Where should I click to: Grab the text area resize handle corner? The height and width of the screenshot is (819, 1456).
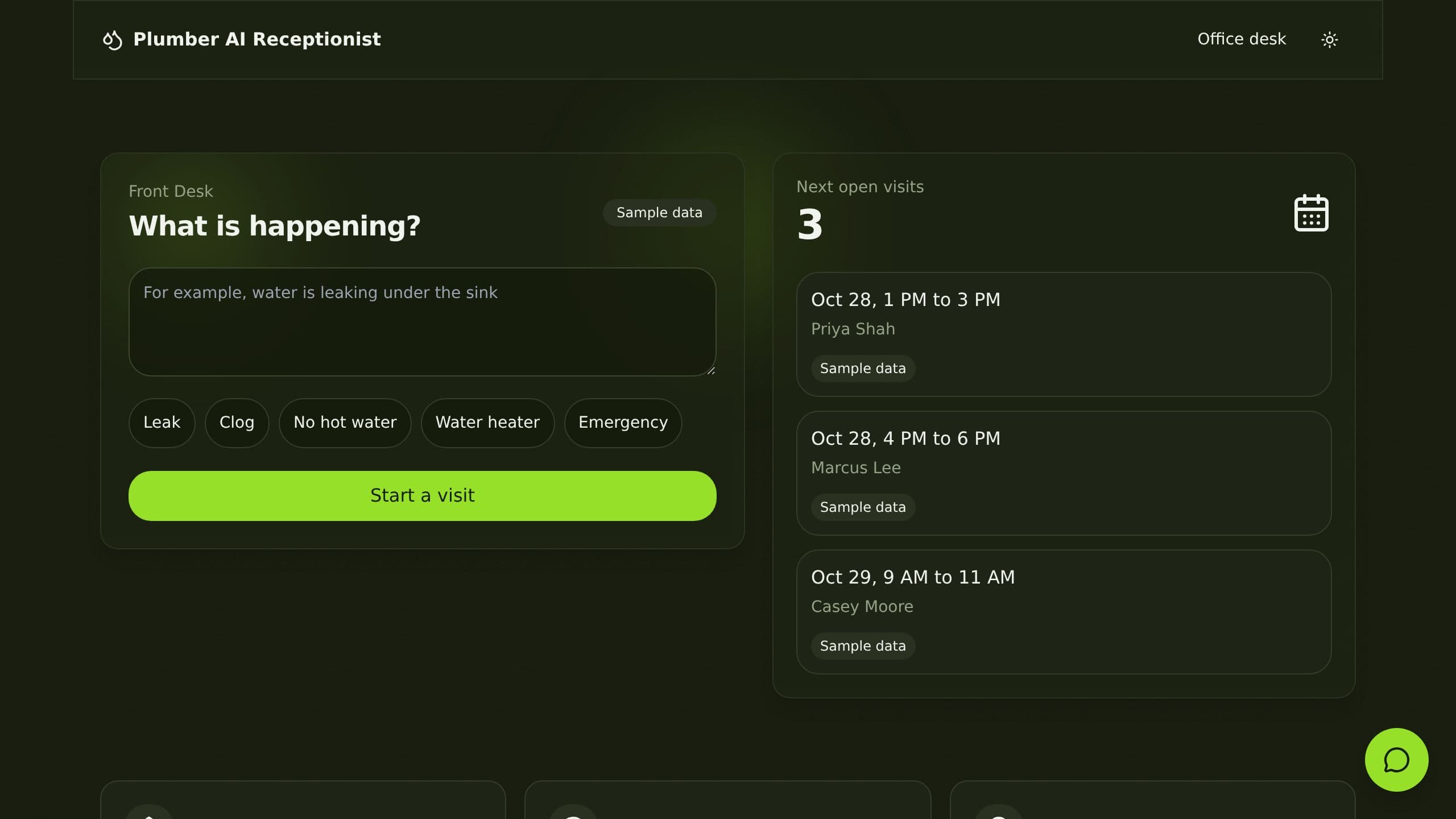pyautogui.click(x=710, y=370)
